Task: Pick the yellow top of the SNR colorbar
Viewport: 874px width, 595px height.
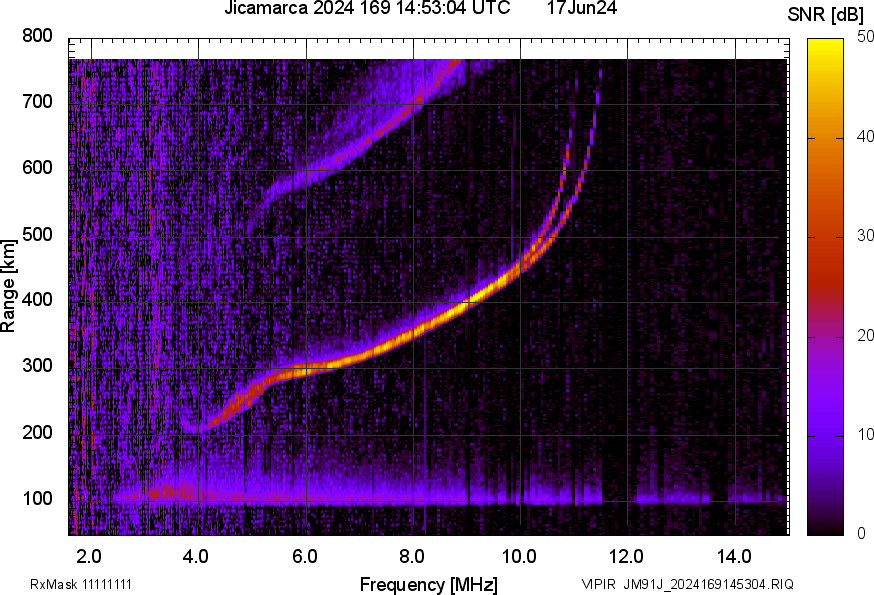Action: click(x=825, y=44)
